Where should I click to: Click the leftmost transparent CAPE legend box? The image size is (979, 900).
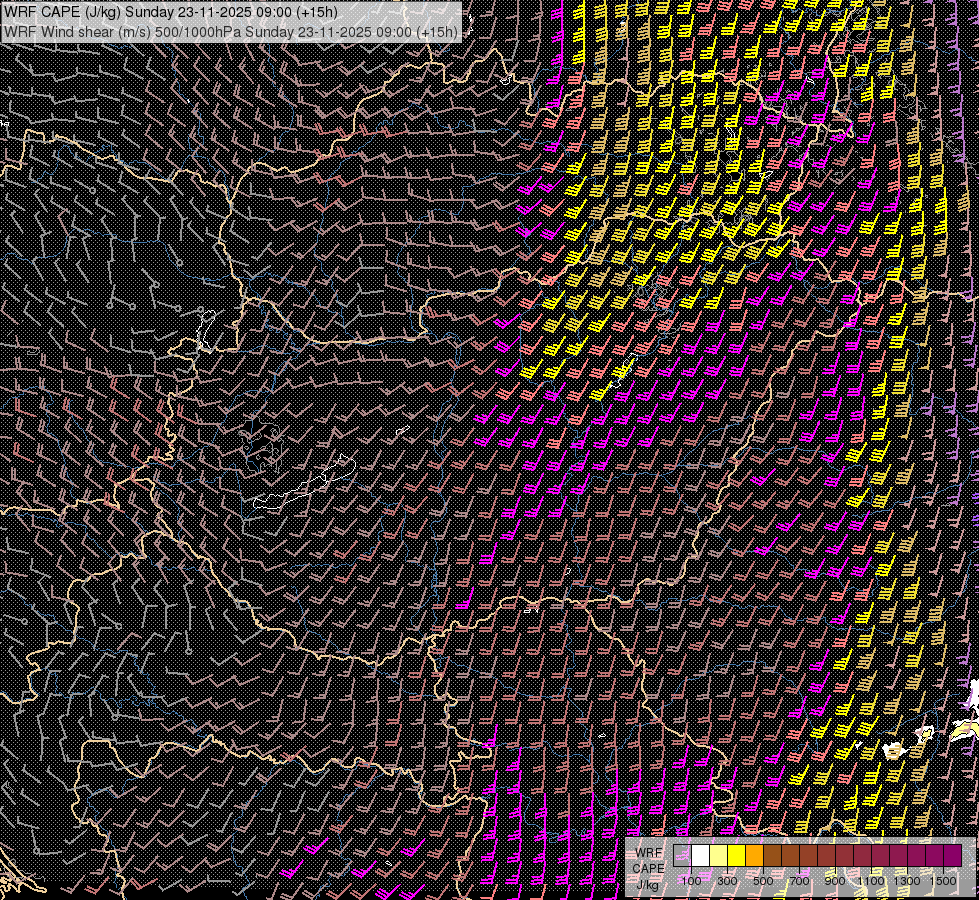pos(682,855)
